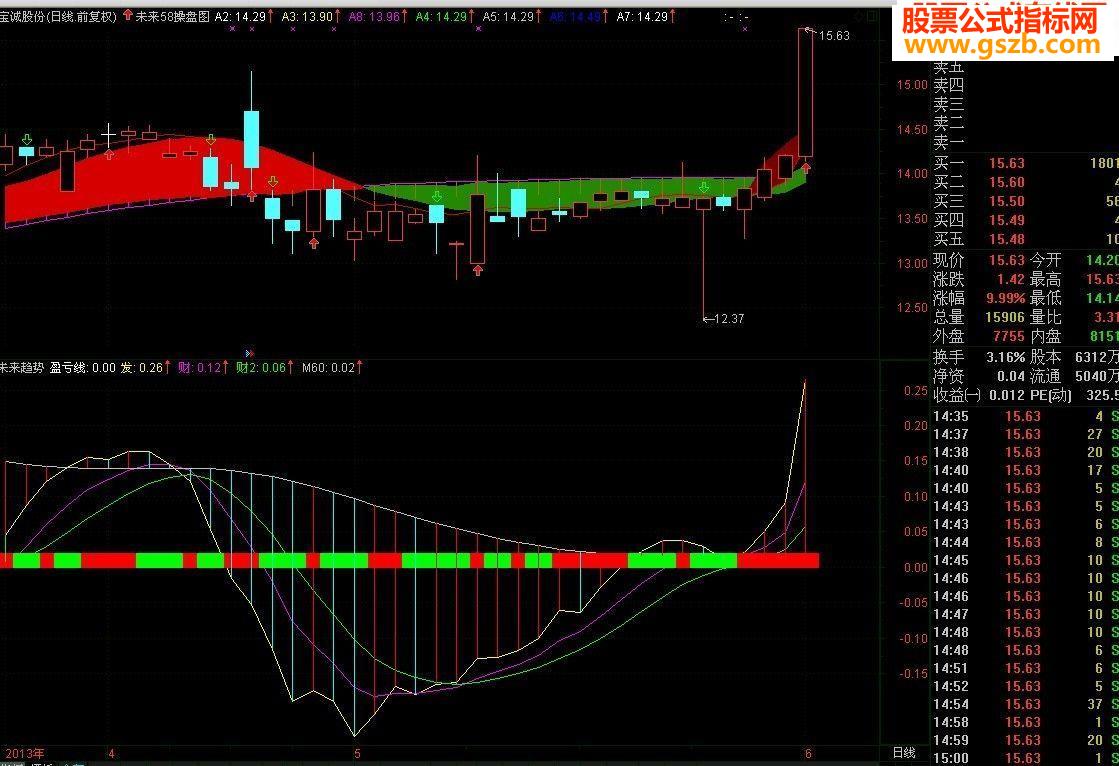Select the 买三 15.50 bid row
The height and width of the screenshot is (766, 1119).
pos(1026,201)
